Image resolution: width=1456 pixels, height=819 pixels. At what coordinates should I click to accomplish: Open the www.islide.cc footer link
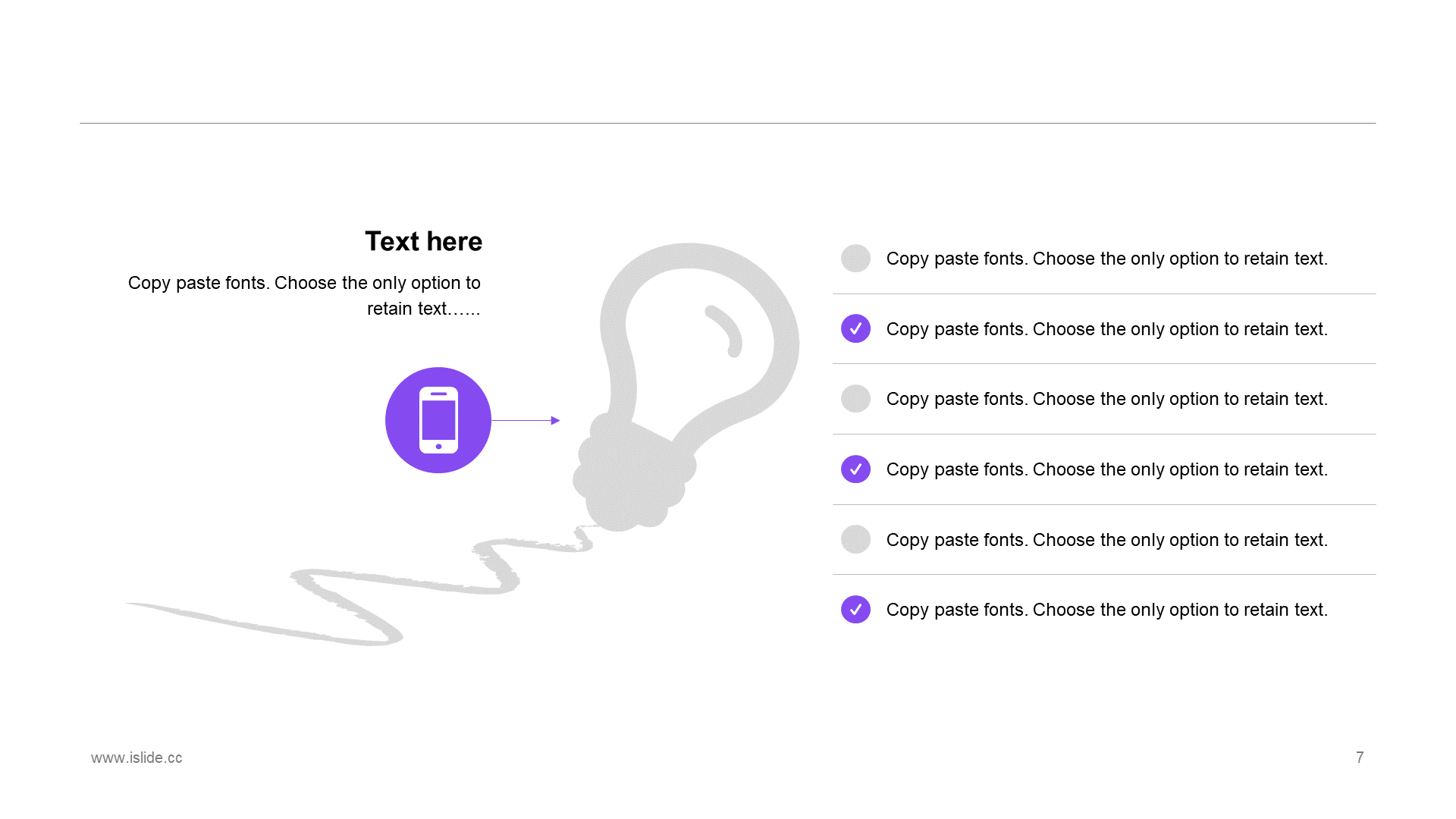pos(136,758)
